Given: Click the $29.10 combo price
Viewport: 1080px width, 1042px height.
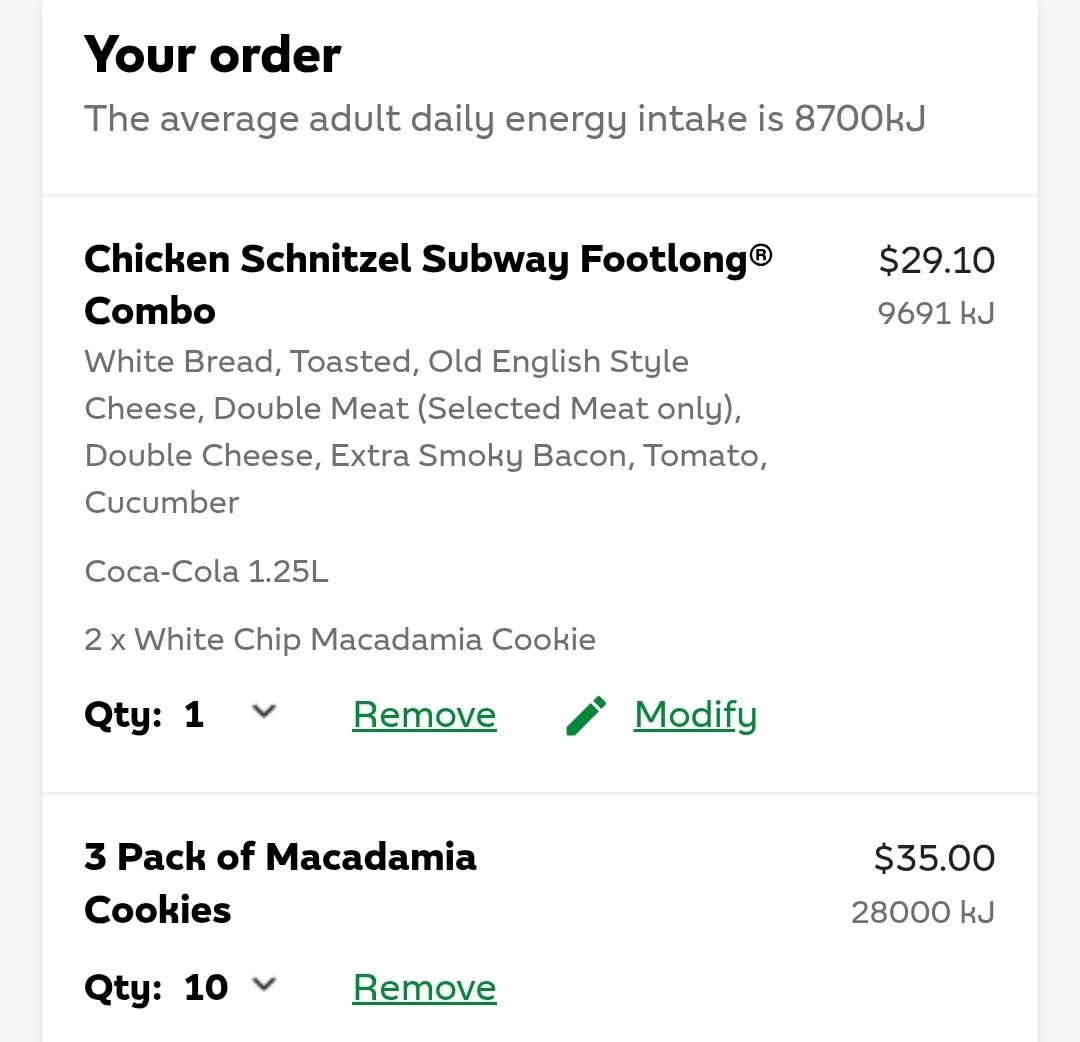Looking at the screenshot, I should click(x=937, y=260).
